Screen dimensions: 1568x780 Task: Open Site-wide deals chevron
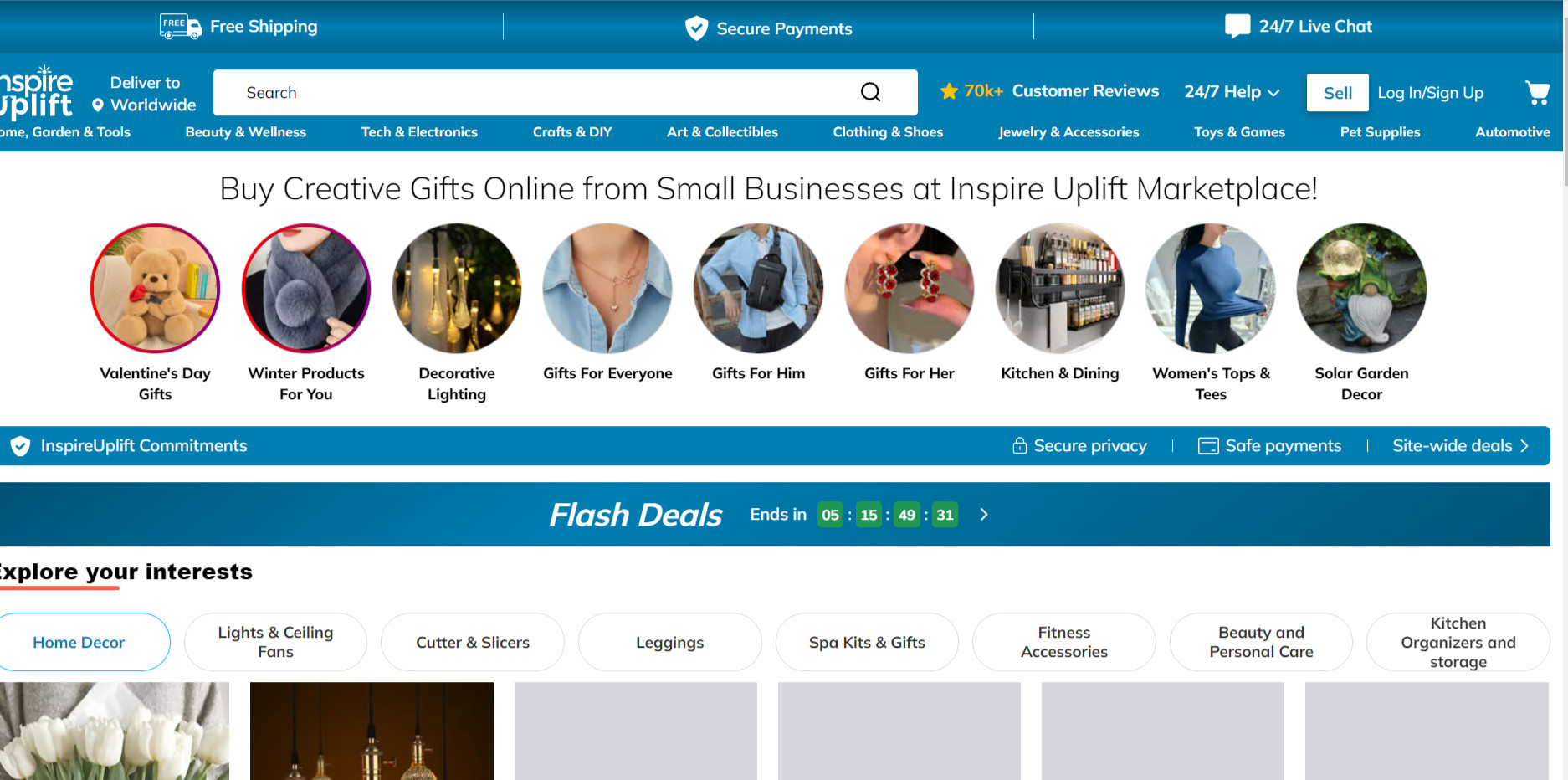pos(1524,446)
